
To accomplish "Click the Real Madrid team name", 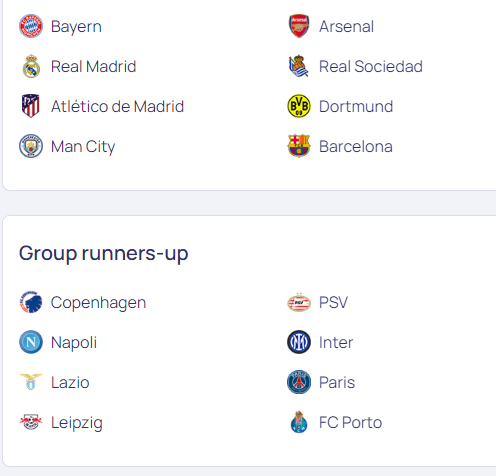I will pos(94,66).
